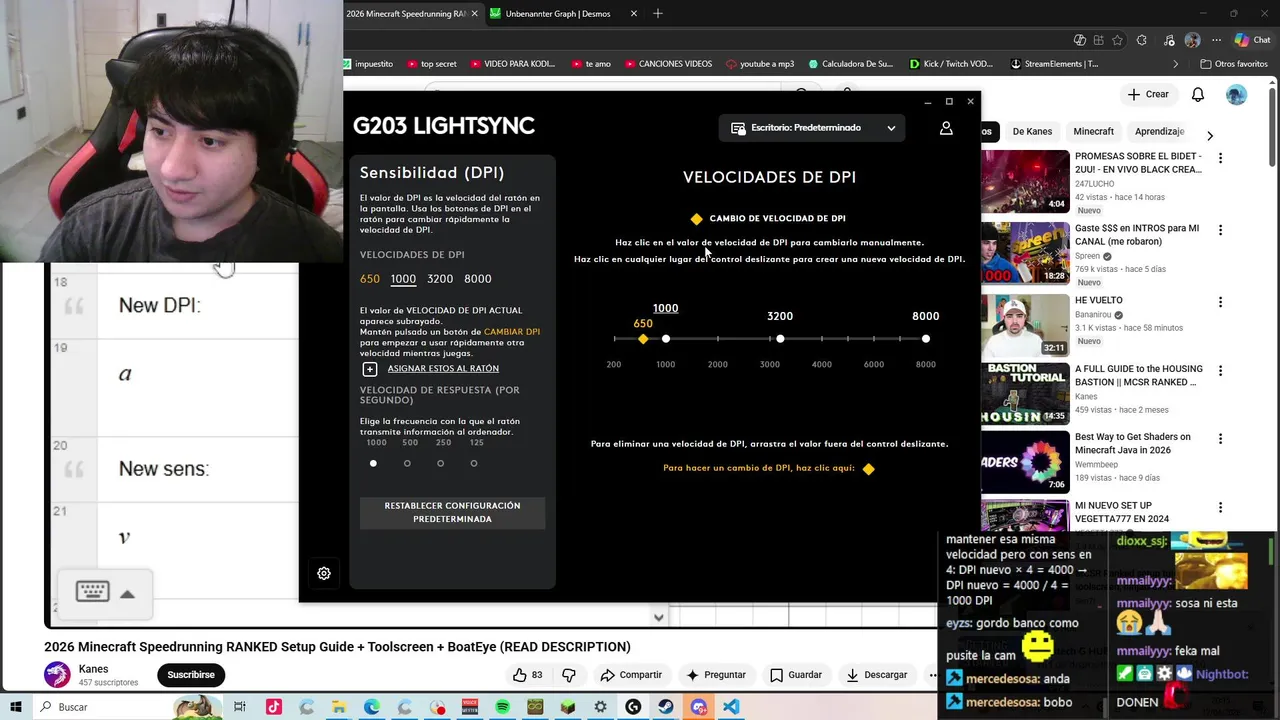Switch to the Minecraft Speedrunning tab
Screen dimensions: 1280x720
click(406, 14)
